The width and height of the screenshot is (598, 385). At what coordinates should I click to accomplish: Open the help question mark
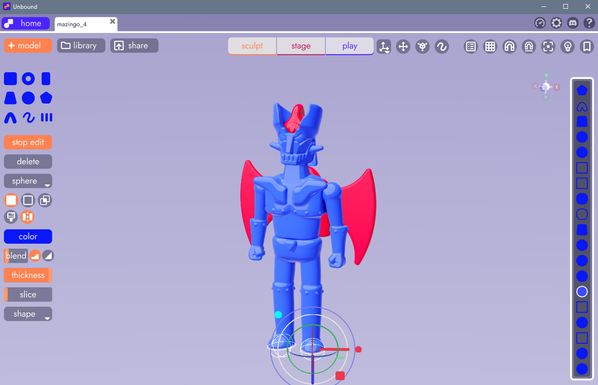tap(589, 23)
